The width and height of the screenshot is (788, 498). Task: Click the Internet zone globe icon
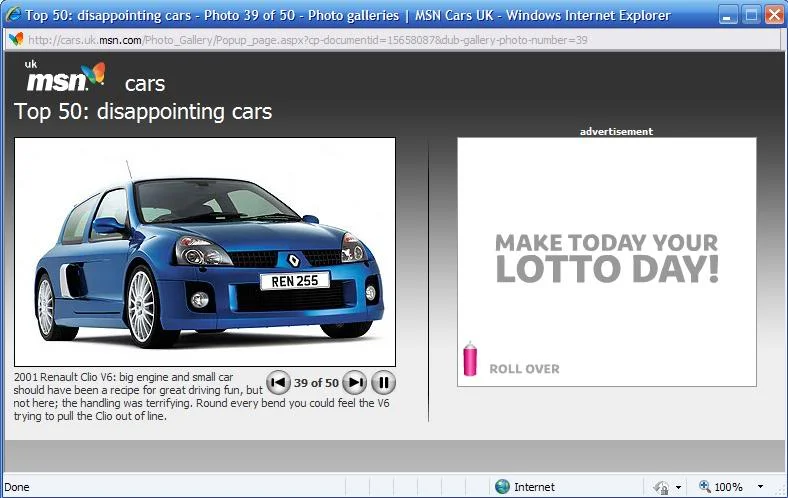coord(502,486)
